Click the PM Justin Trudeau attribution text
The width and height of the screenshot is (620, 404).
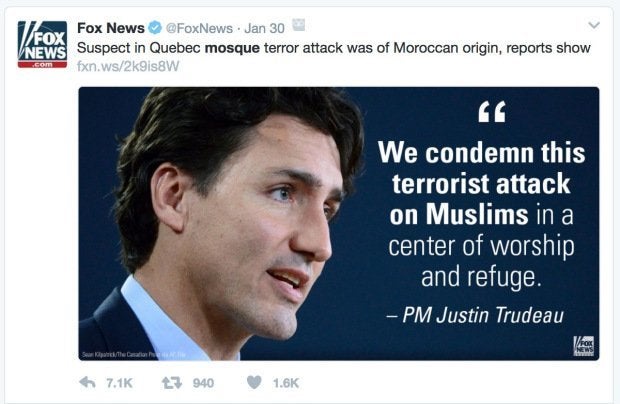(475, 315)
